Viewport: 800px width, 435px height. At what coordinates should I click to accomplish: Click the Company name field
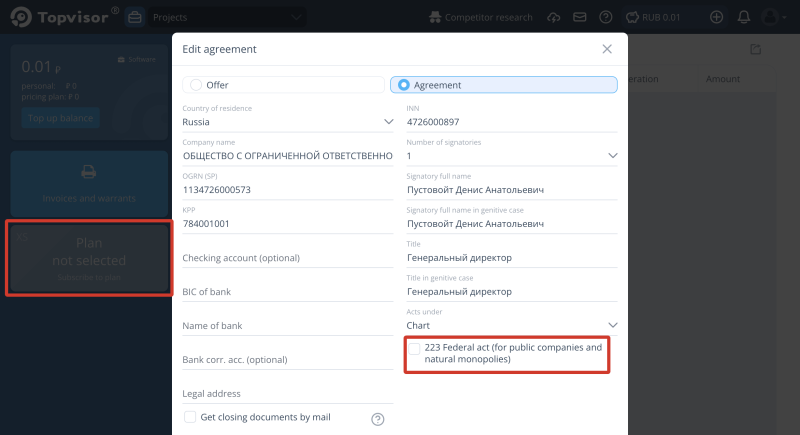point(288,156)
